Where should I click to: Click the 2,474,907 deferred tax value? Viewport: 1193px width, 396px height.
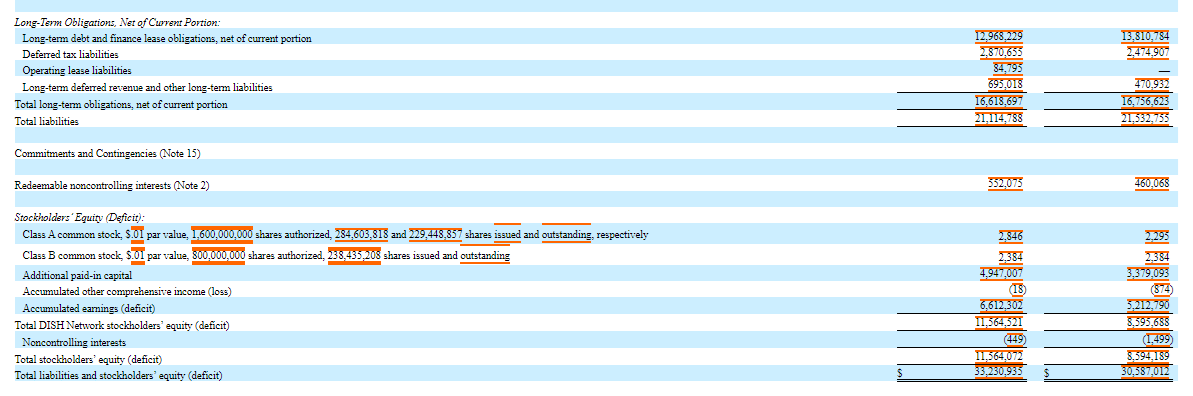tap(1149, 53)
